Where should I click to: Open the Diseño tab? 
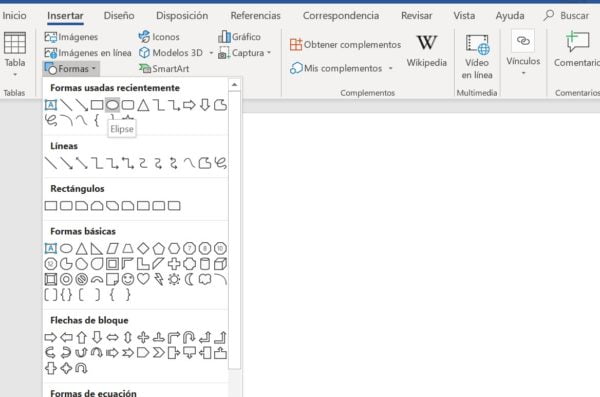pyautogui.click(x=119, y=16)
